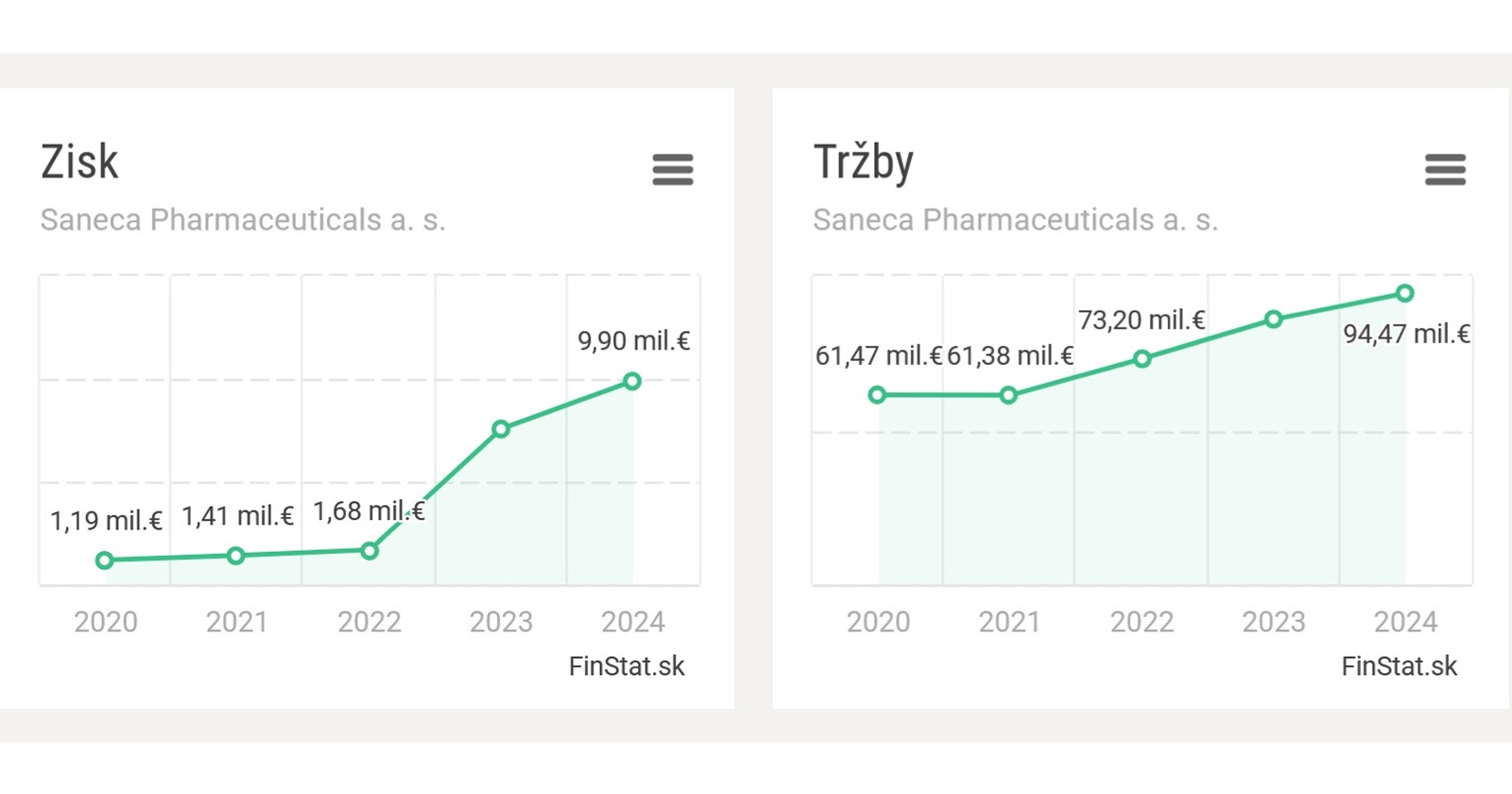The height and width of the screenshot is (794, 1512).
Task: Click the FinStat.sk link under Tržby chart
Action: click(1399, 666)
